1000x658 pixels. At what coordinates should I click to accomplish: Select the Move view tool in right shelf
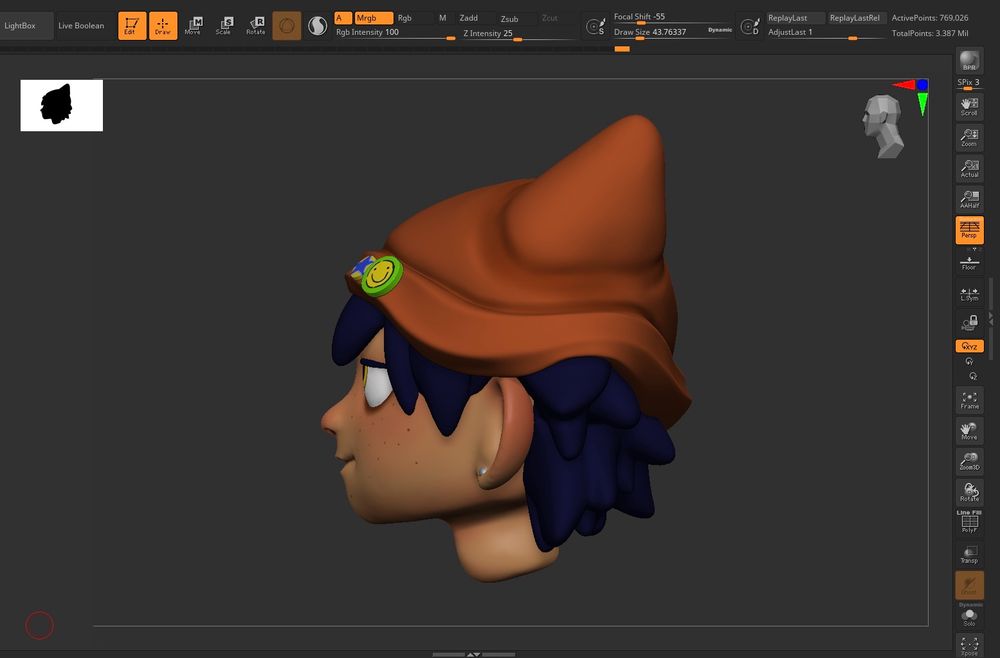coord(969,430)
